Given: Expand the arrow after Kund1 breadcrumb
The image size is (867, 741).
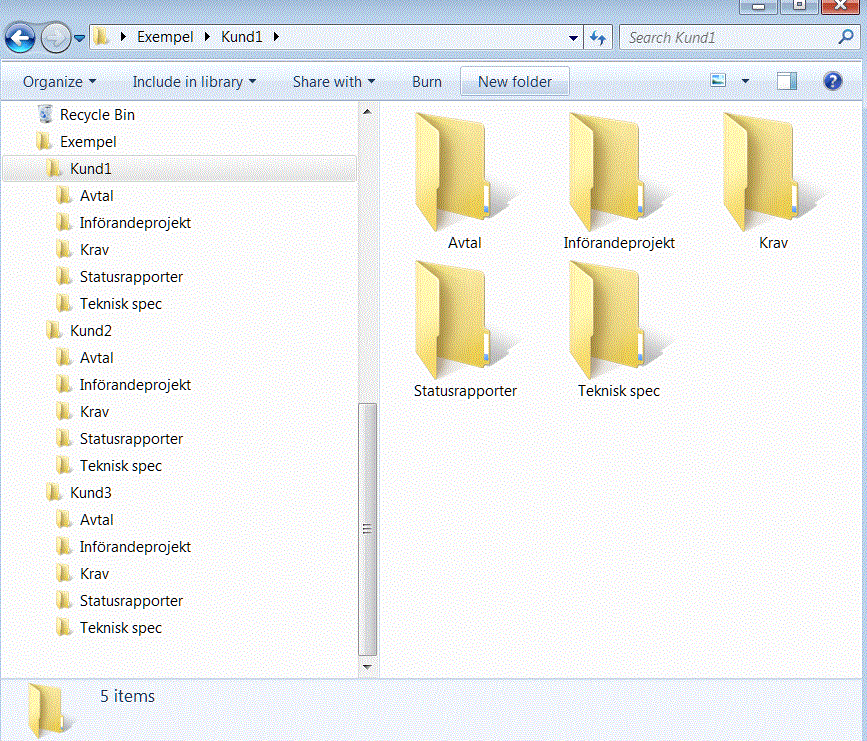Looking at the screenshot, I should click(x=276, y=37).
